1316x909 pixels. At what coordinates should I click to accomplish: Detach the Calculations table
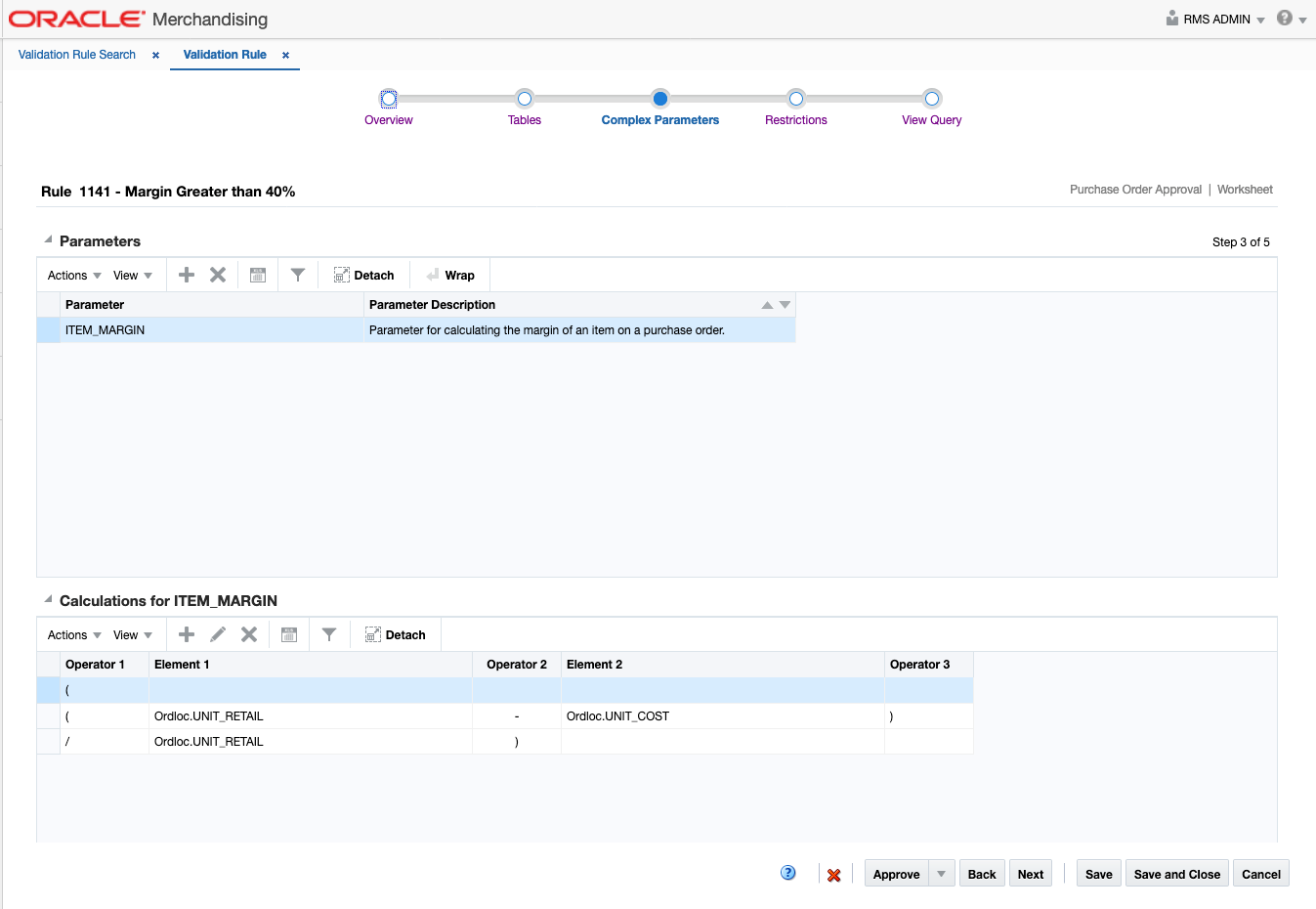396,634
